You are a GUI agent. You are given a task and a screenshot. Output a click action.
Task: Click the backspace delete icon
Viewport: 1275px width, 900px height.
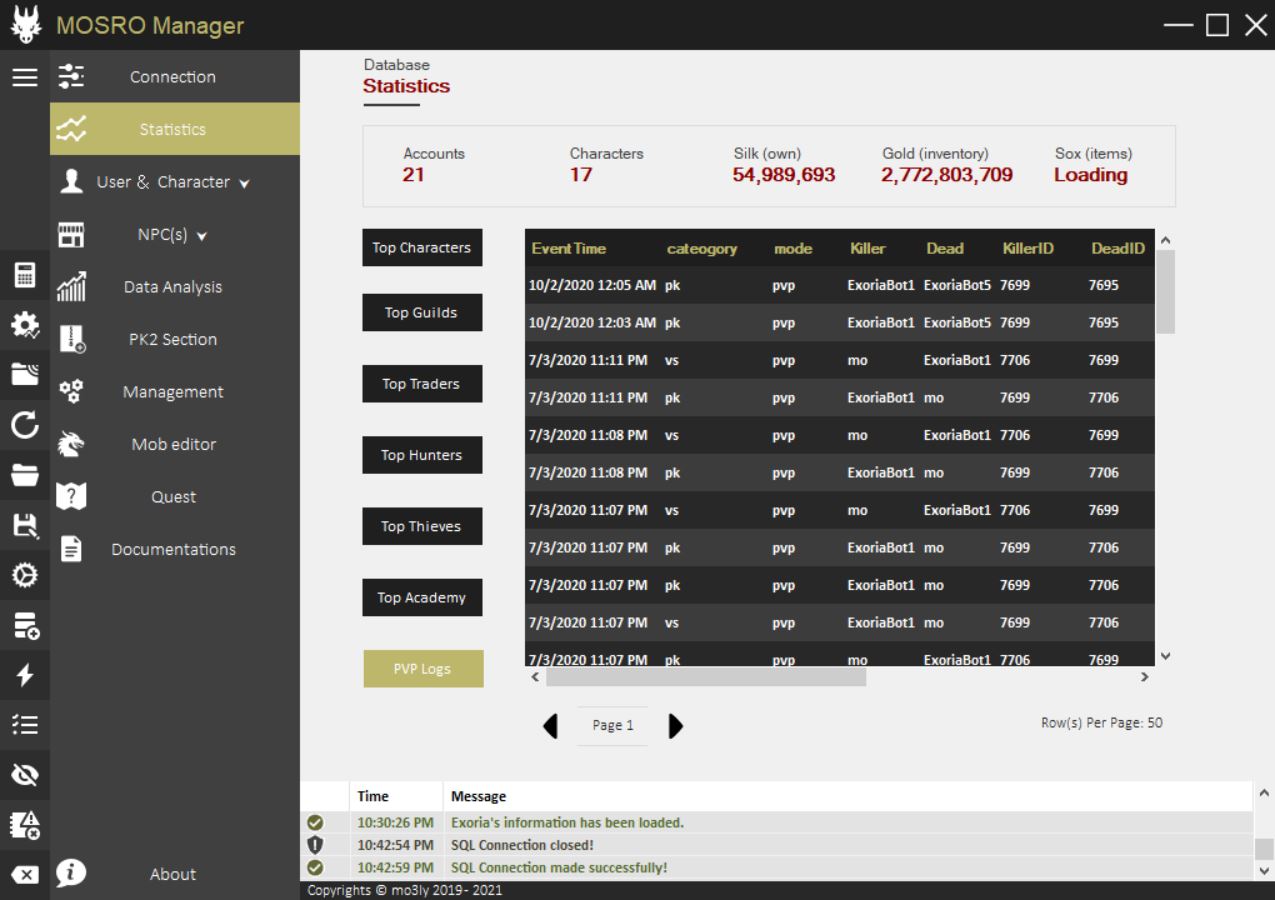[24, 875]
